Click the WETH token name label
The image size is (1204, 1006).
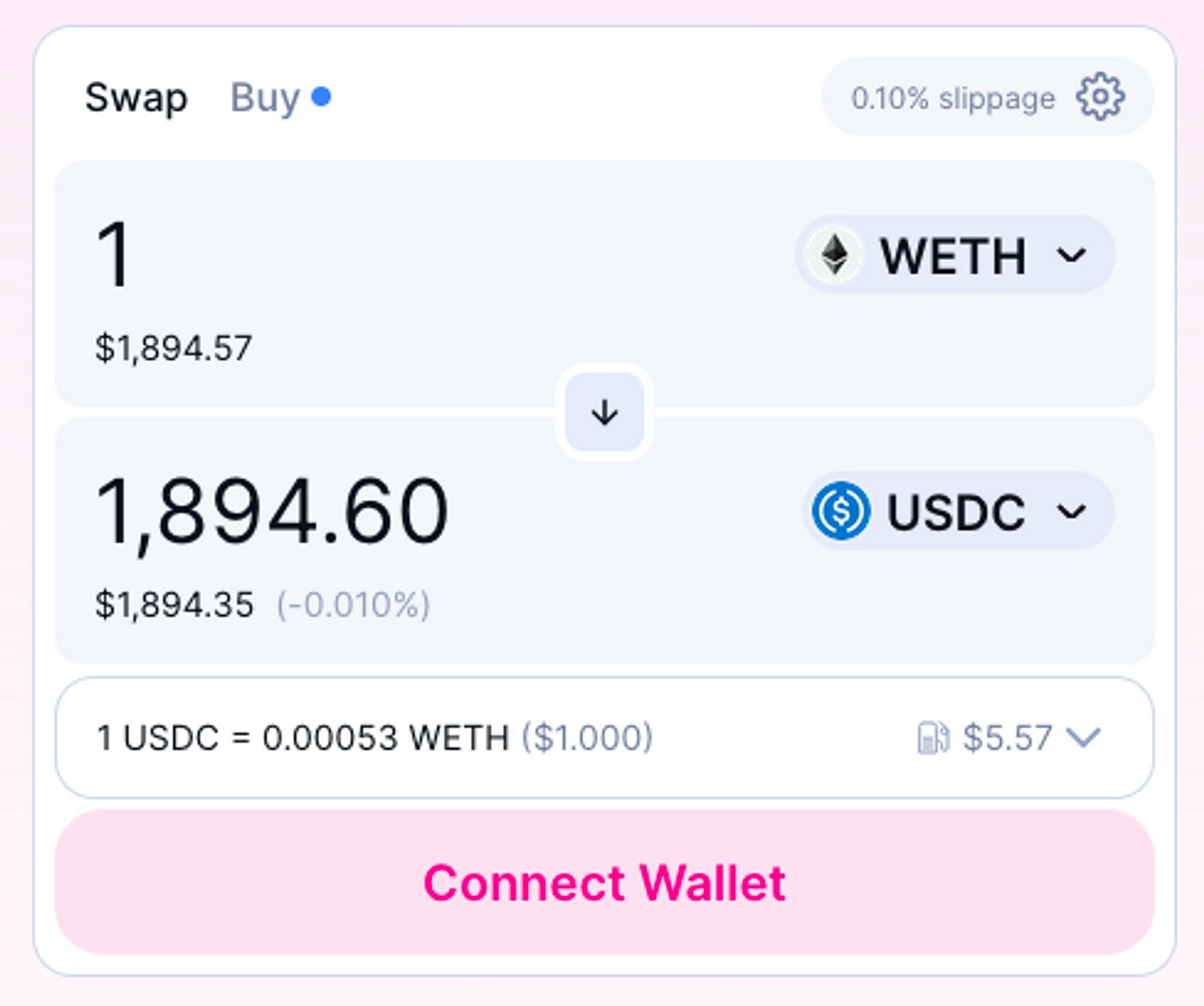pos(953,256)
